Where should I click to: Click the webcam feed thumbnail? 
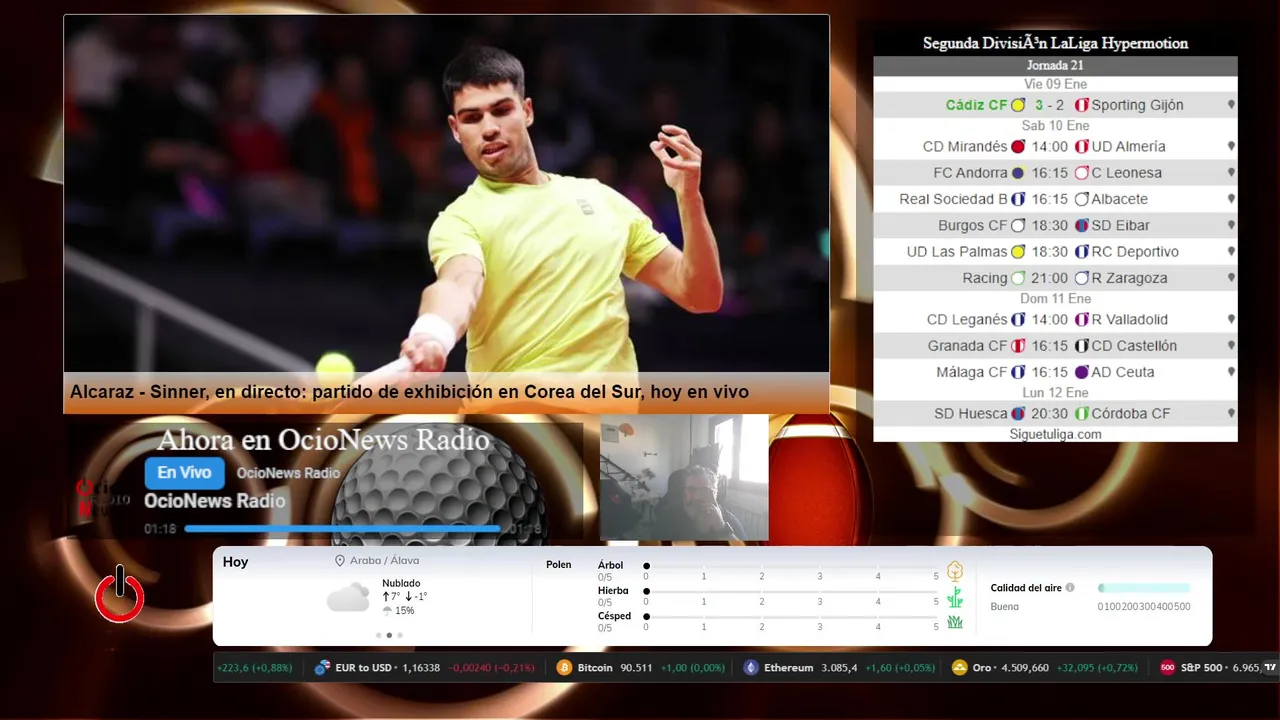click(684, 478)
